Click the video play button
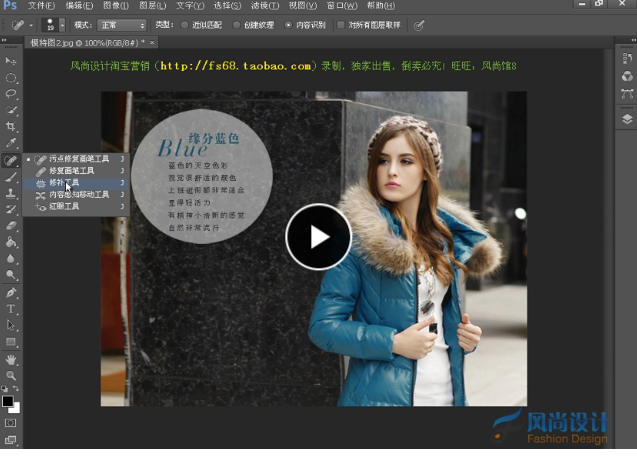637x472 pixels. click(x=318, y=237)
